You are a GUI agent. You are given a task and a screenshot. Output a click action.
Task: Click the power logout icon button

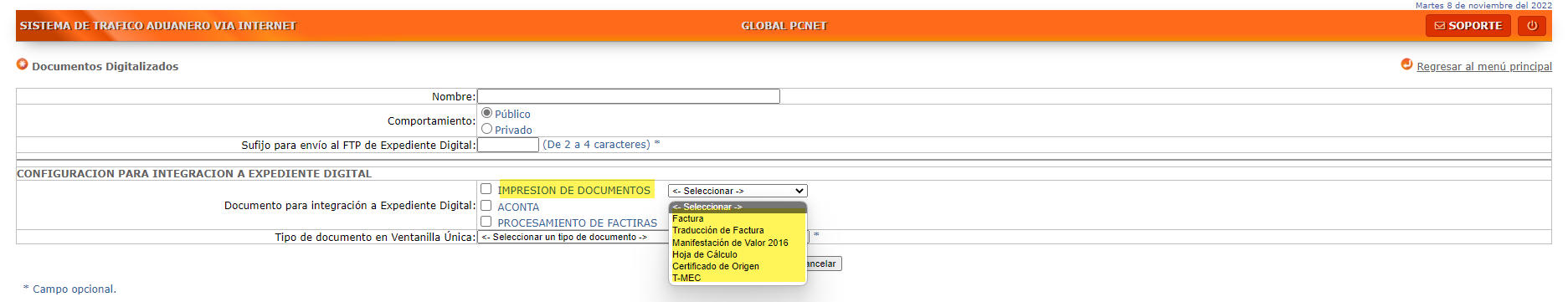pyautogui.click(x=1531, y=26)
